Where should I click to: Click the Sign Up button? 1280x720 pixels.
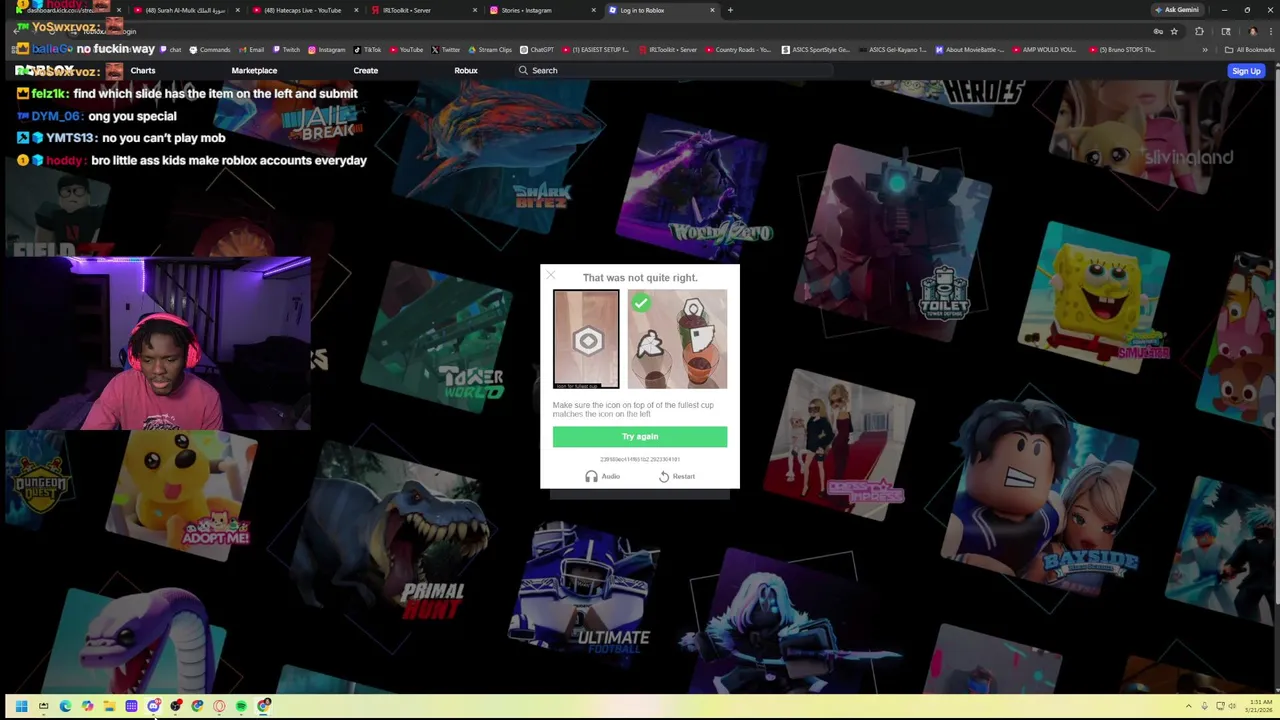coord(1246,71)
